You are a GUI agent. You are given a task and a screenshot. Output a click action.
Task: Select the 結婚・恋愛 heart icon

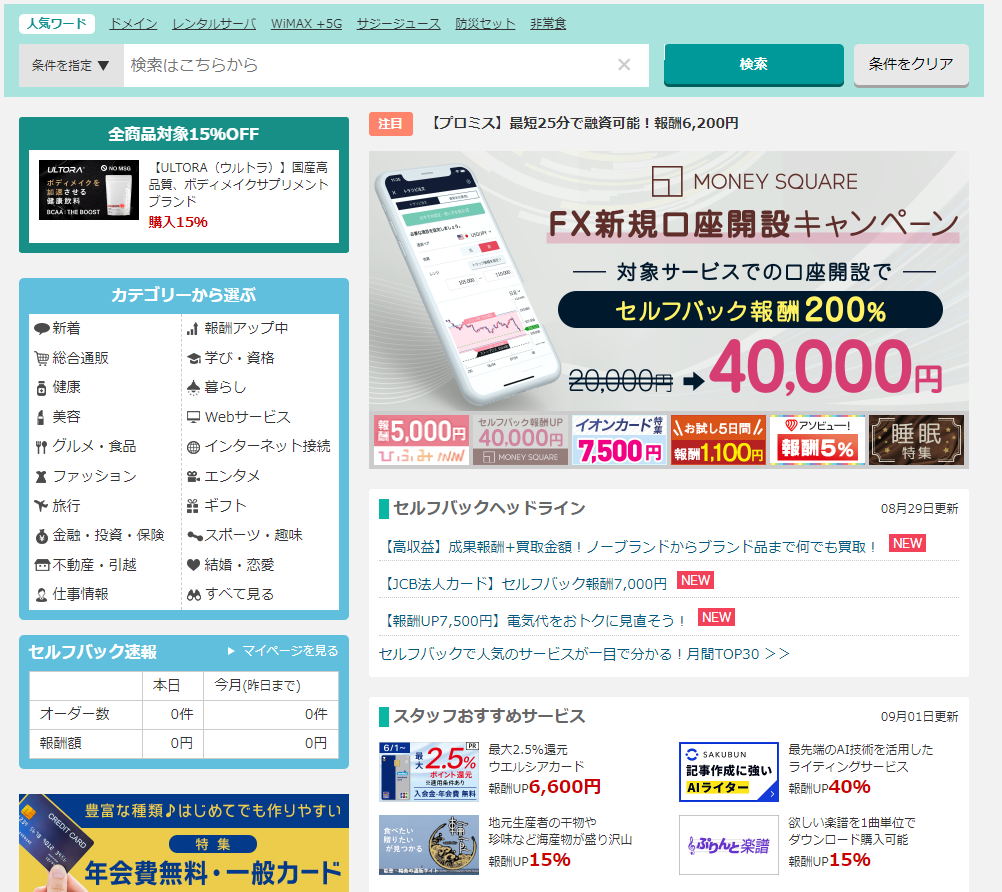194,565
